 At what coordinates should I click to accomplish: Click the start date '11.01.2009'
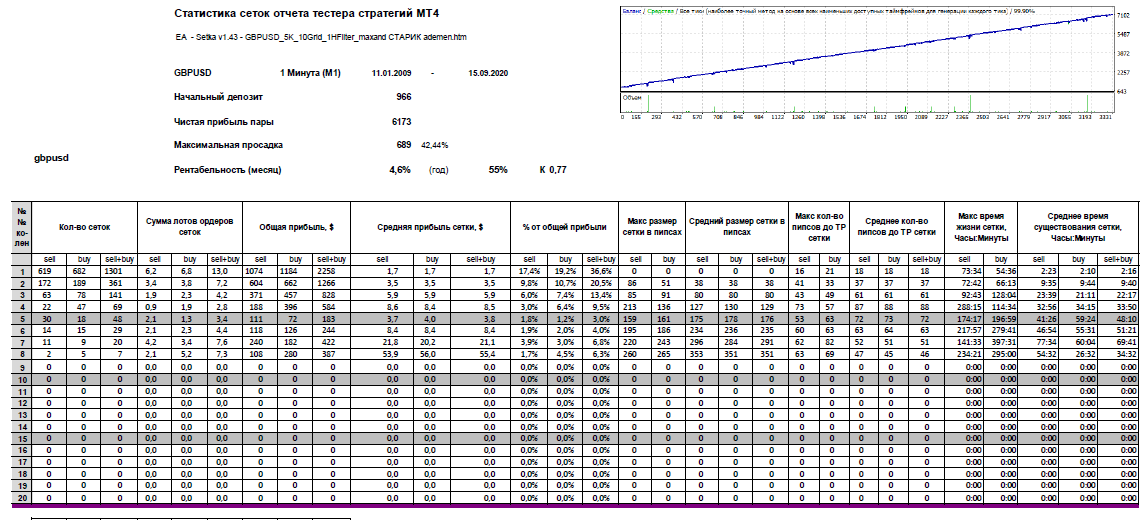pos(392,73)
